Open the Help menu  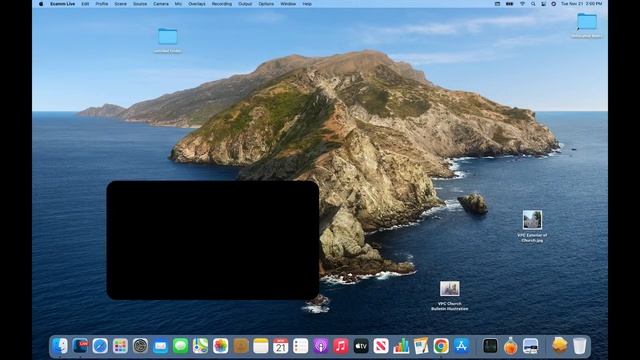[307, 4]
